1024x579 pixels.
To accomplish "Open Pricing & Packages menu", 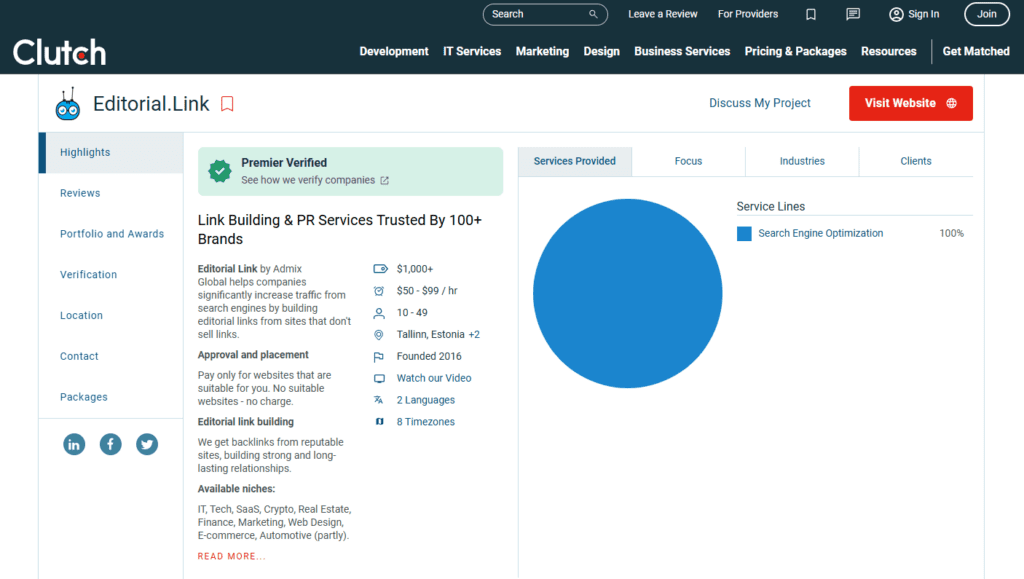I will [795, 52].
